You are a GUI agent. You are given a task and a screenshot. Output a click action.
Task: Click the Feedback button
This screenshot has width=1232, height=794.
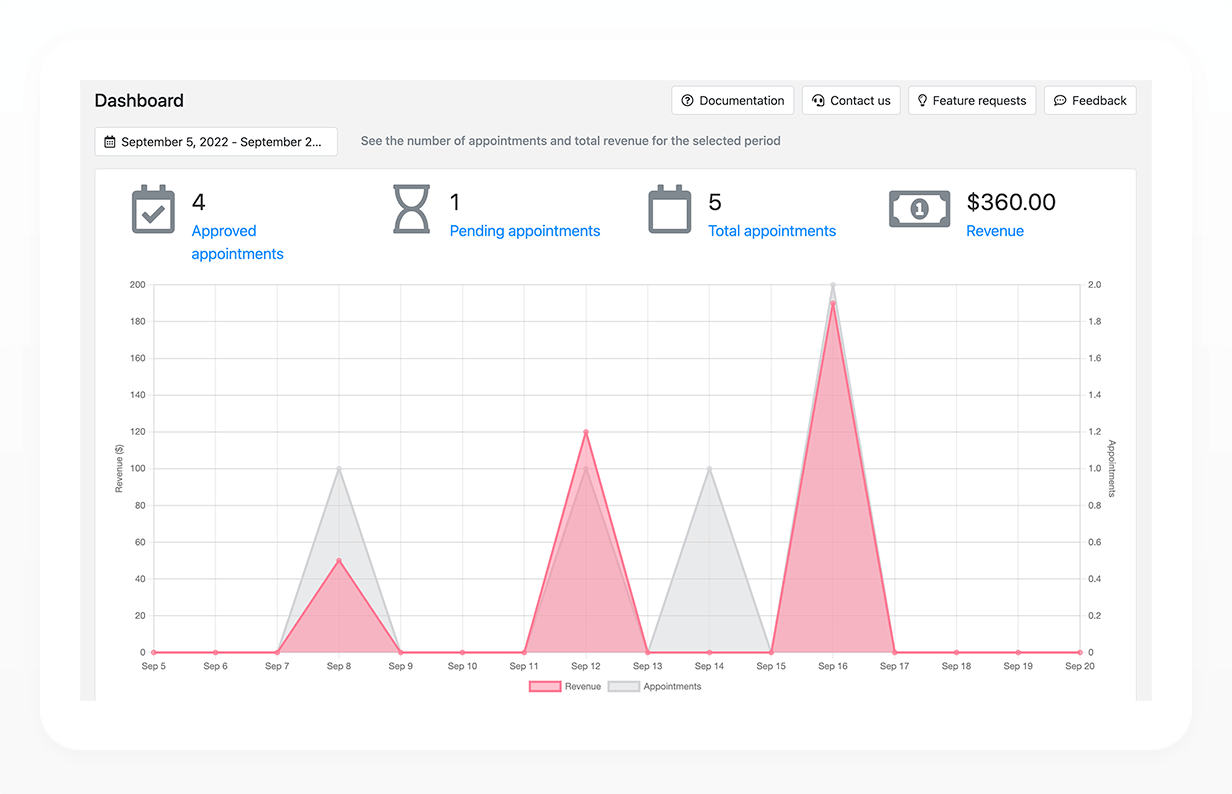[x=1090, y=101]
